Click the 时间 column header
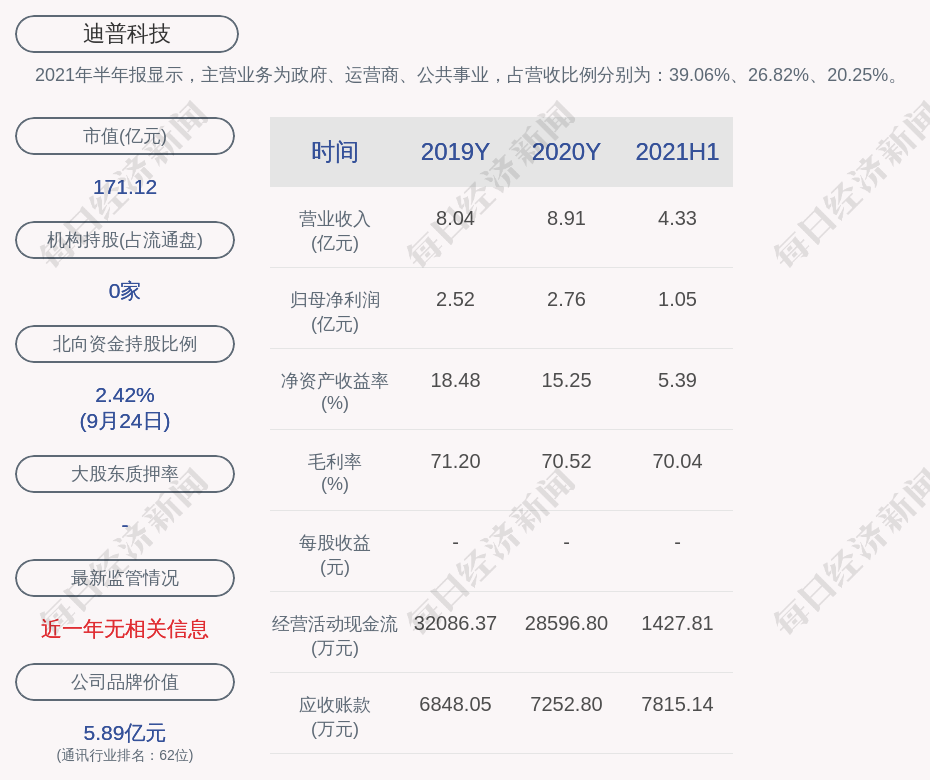 point(335,152)
